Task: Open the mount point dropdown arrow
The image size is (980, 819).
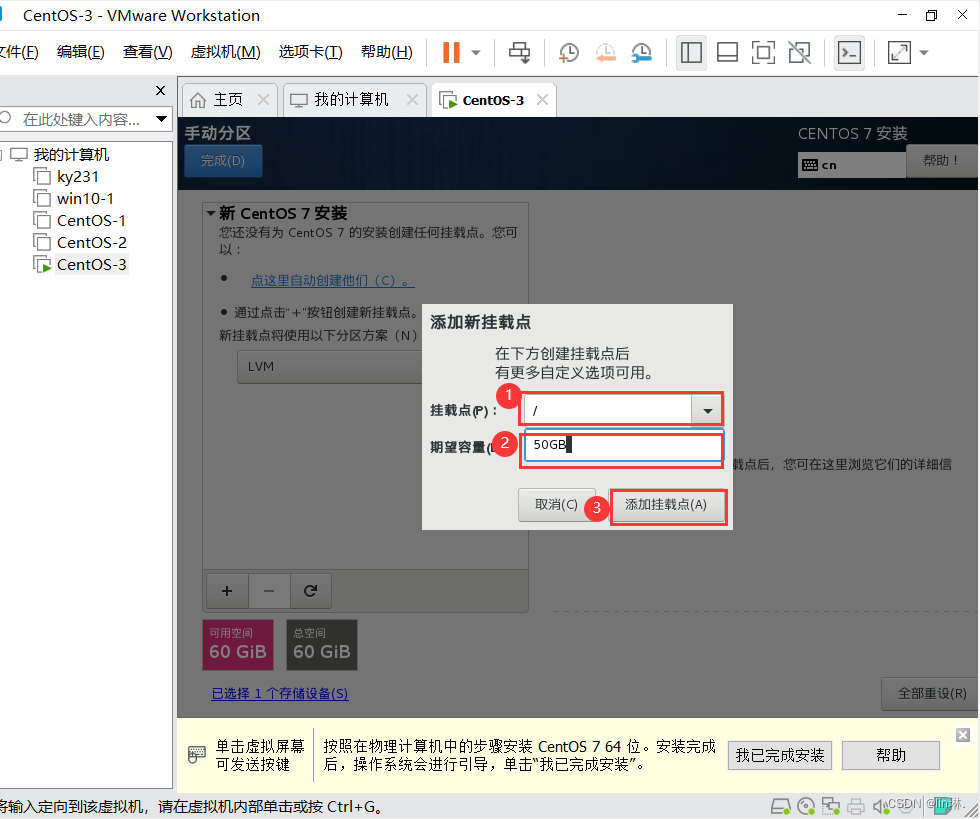Action: point(708,411)
